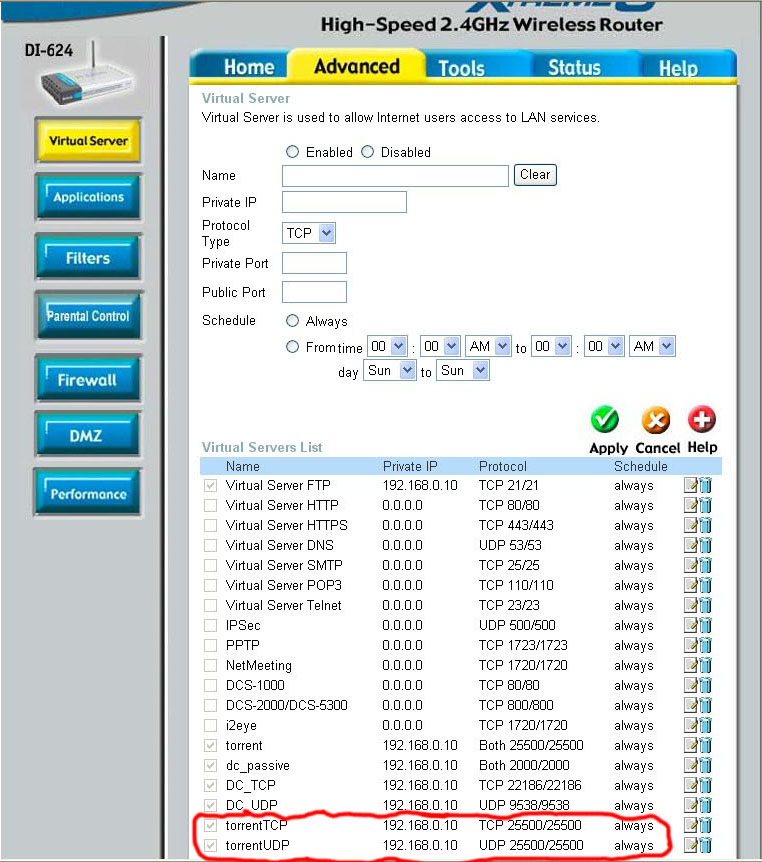
Task: Click the Clear button beside Name
Action: click(535, 175)
